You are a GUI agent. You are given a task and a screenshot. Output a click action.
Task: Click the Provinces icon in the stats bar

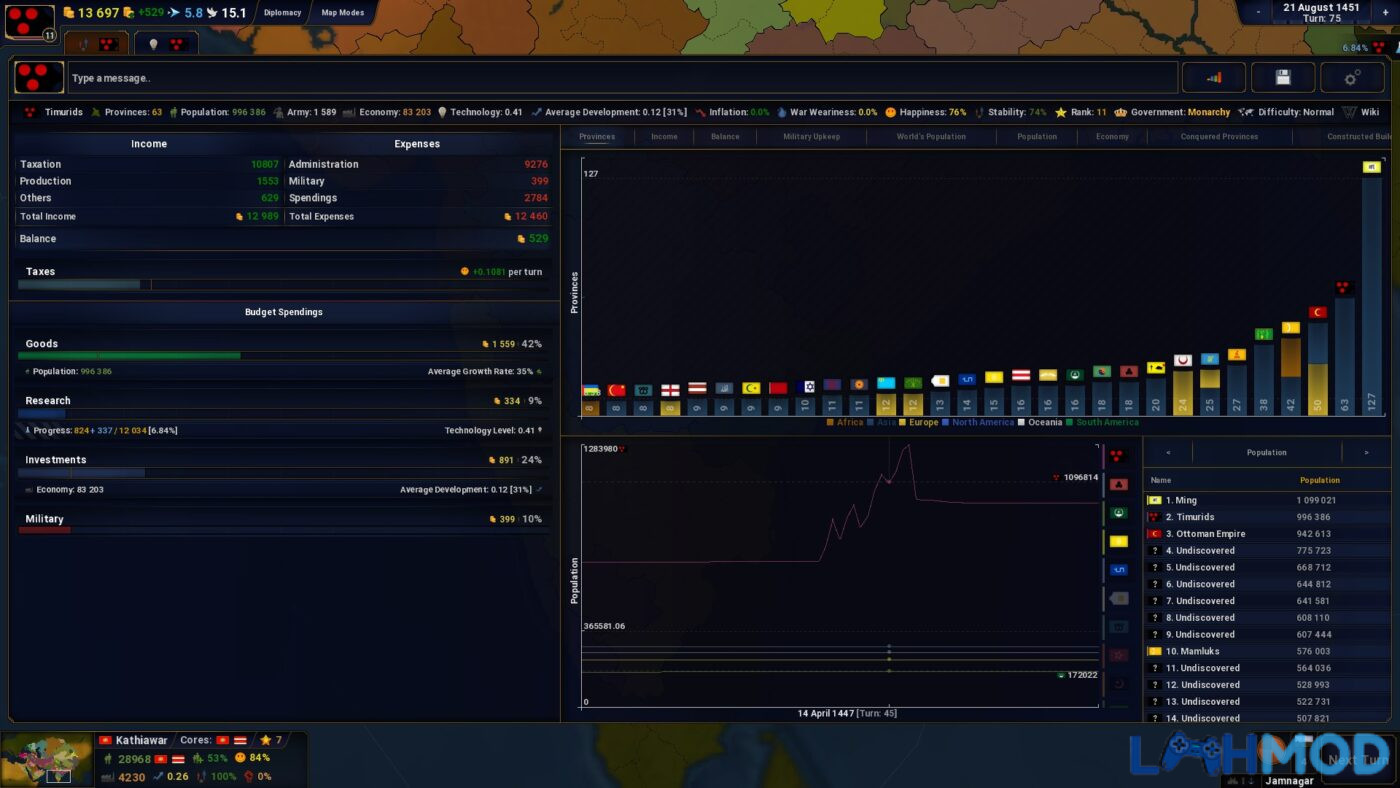[x=96, y=112]
